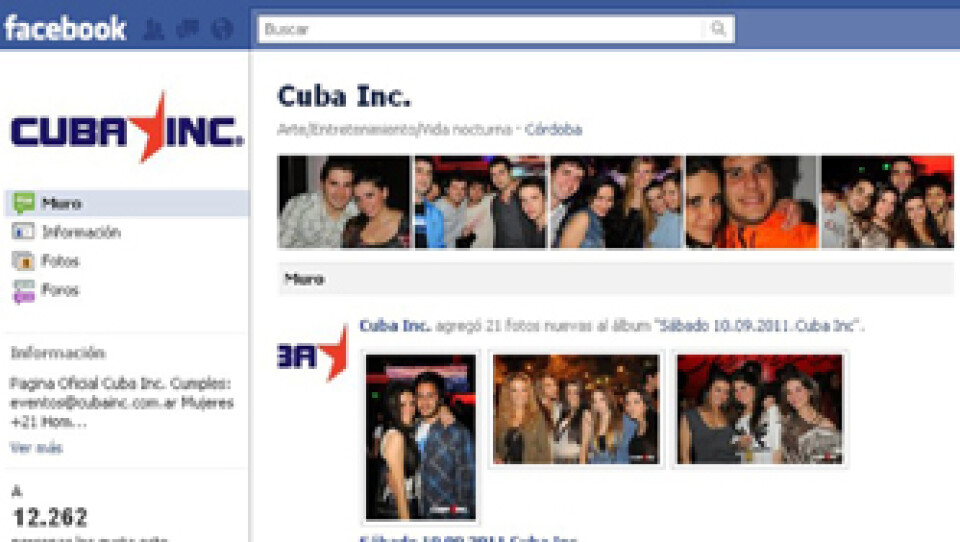Click the Información sidebar icon
The image size is (960, 542).
tap(23, 231)
